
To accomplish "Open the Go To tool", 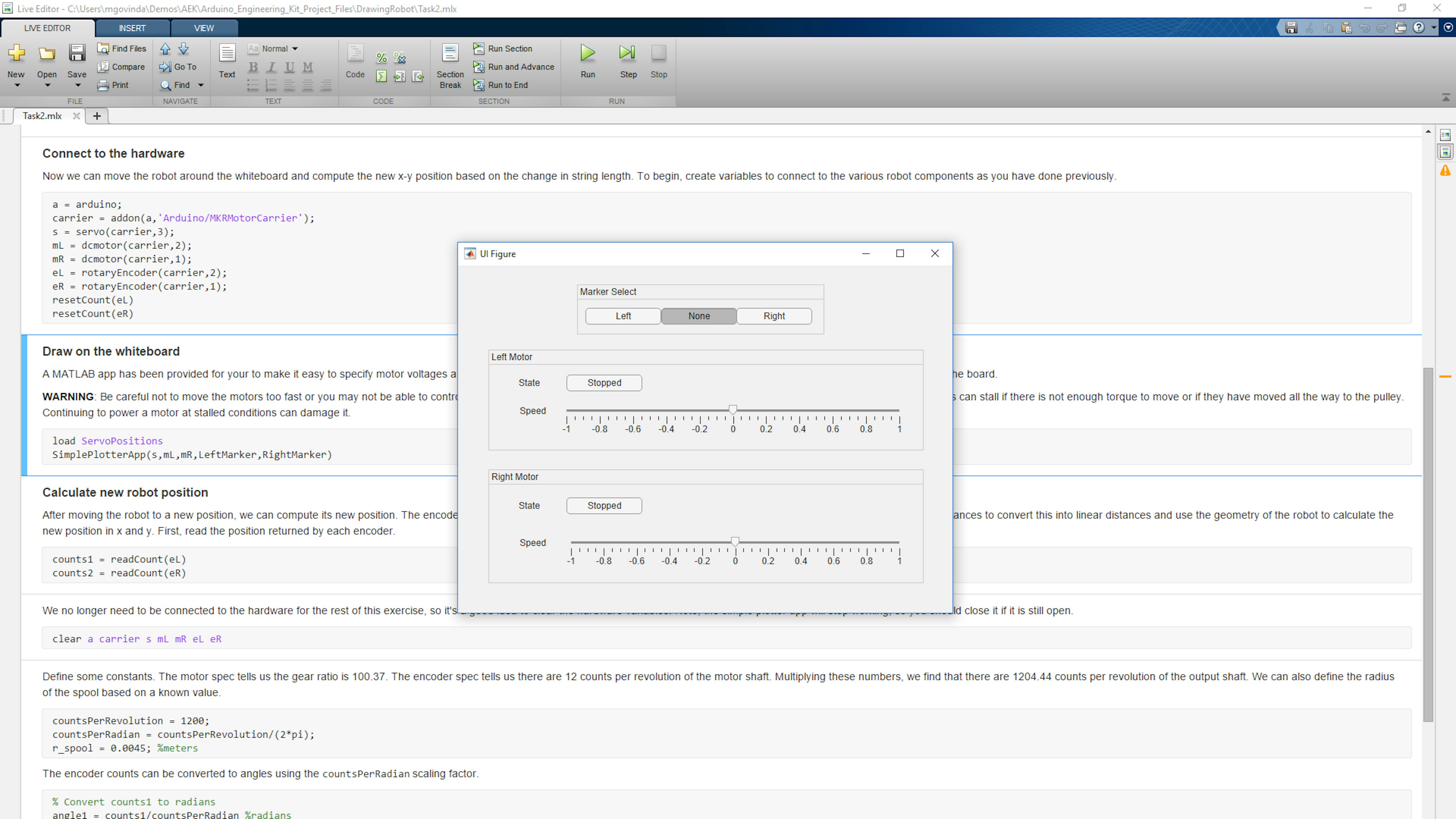I will click(x=178, y=67).
